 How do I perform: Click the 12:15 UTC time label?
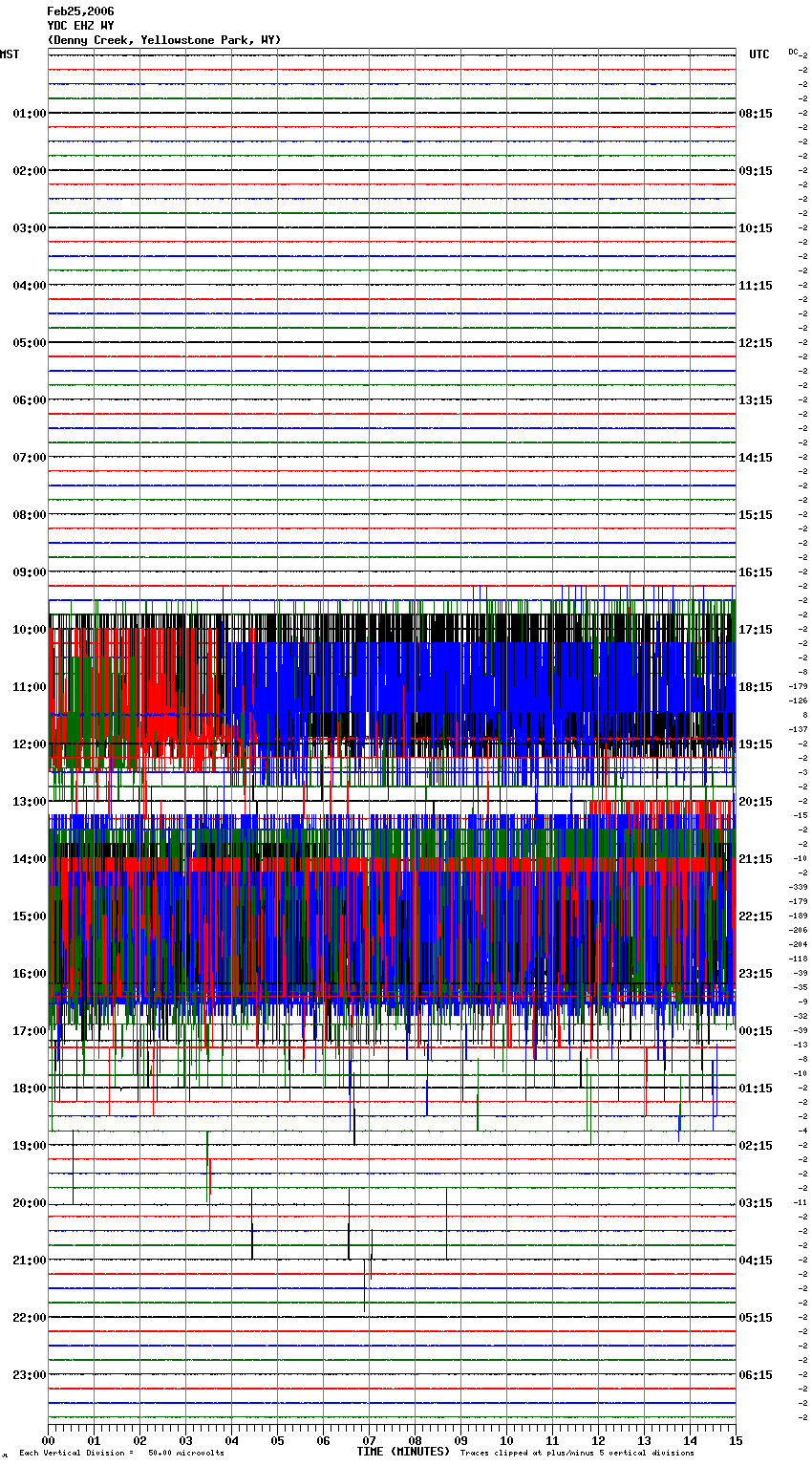(756, 343)
